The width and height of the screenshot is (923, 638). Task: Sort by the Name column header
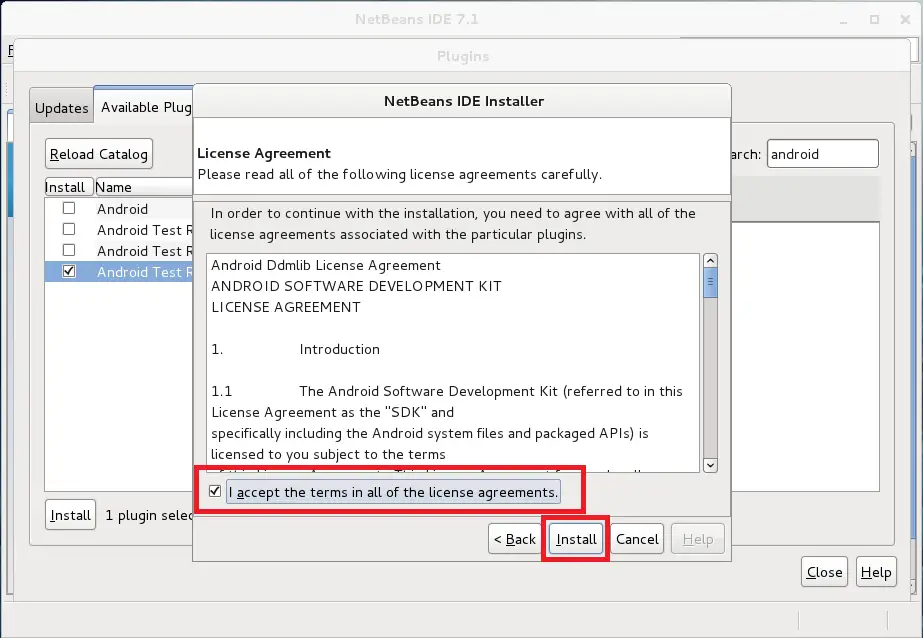144,187
